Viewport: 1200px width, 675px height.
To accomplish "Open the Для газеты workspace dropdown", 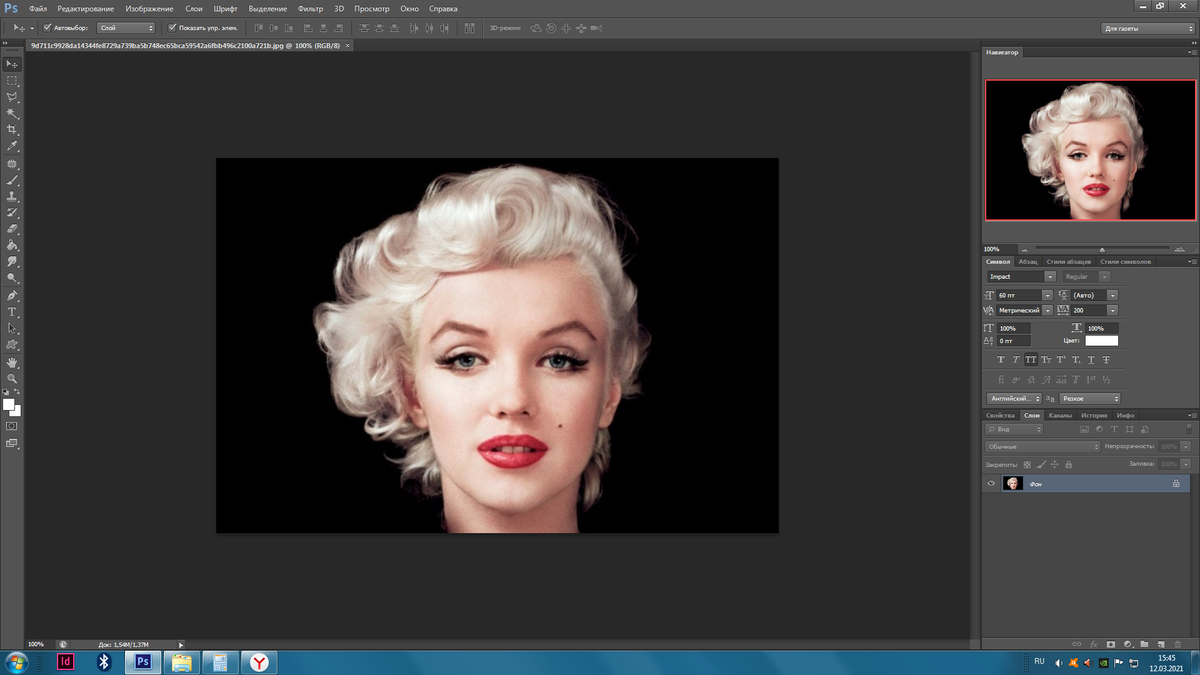I will pos(1148,28).
